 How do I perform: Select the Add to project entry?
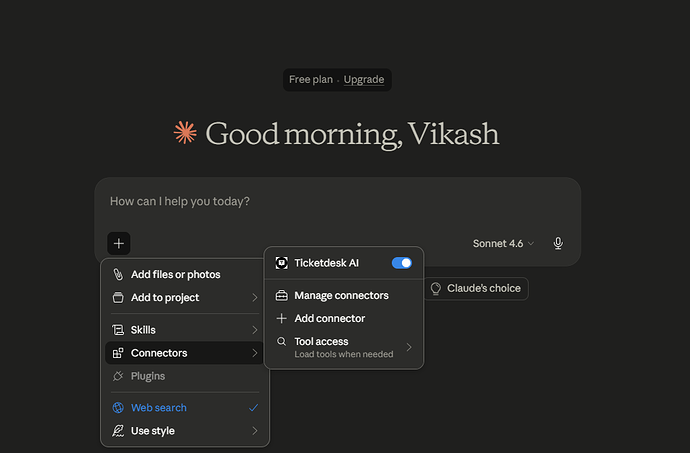coord(185,298)
